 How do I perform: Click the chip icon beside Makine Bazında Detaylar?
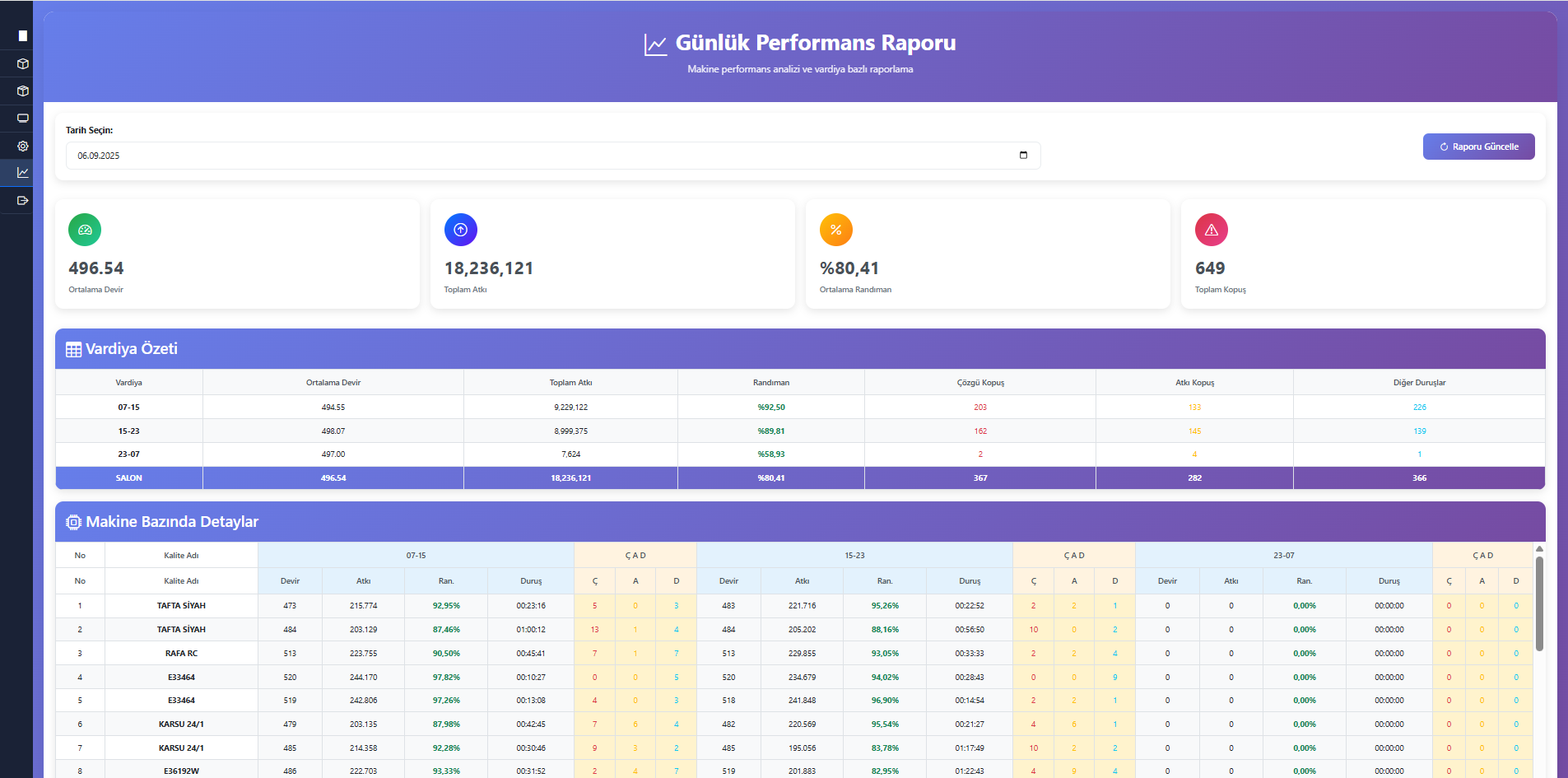73,522
